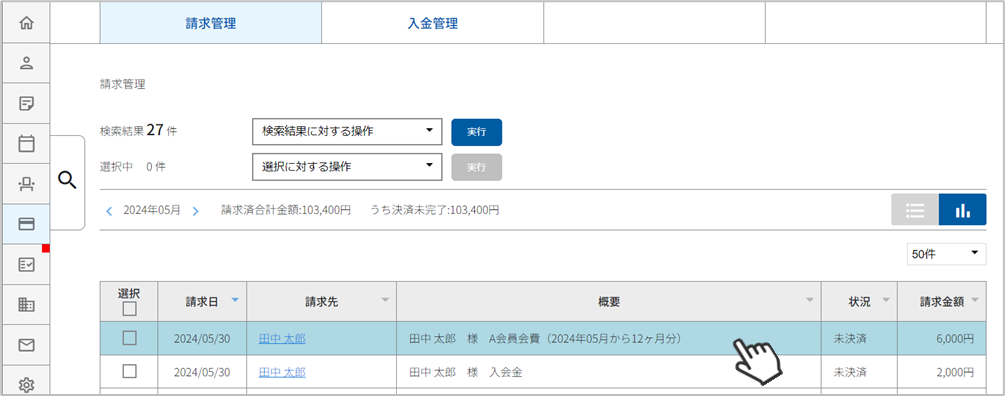Open 状況 column filter arrow

click(x=886, y=300)
